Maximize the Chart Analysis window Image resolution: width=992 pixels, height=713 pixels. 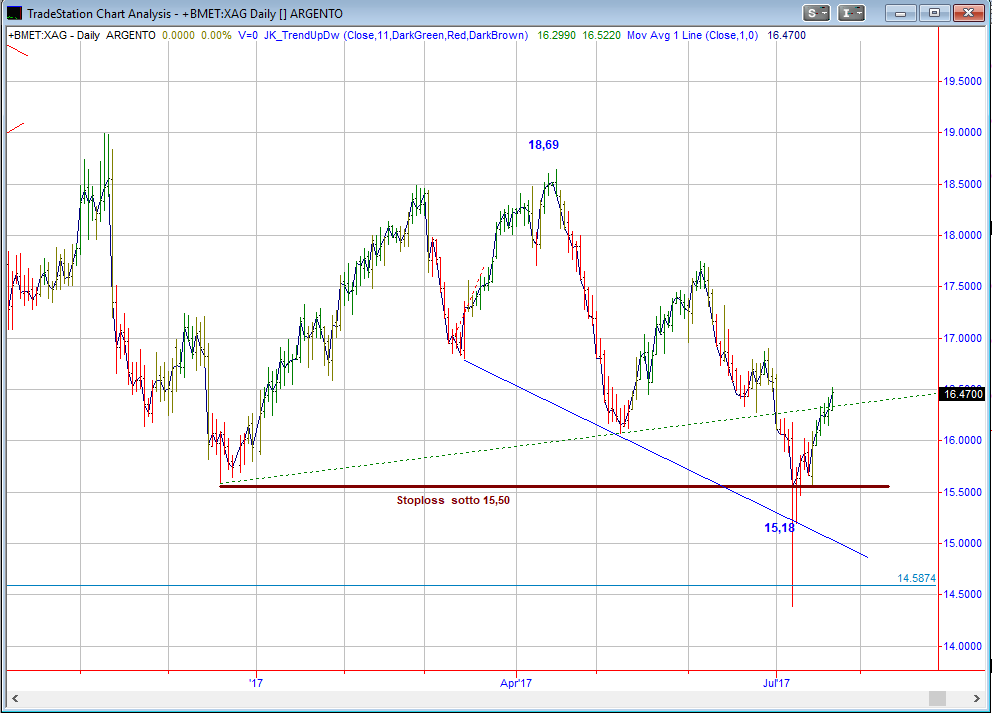point(934,13)
